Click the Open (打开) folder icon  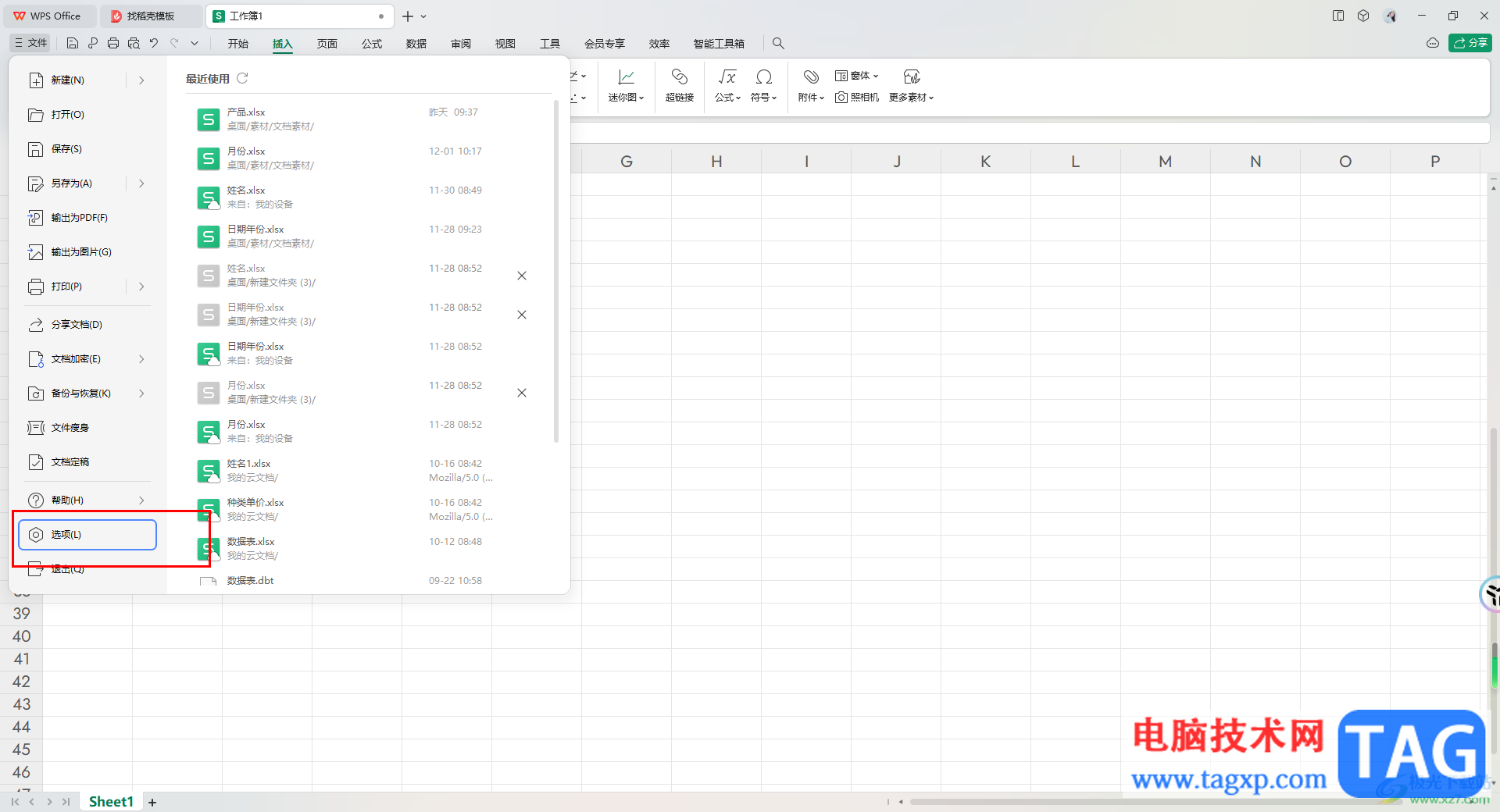(36, 115)
